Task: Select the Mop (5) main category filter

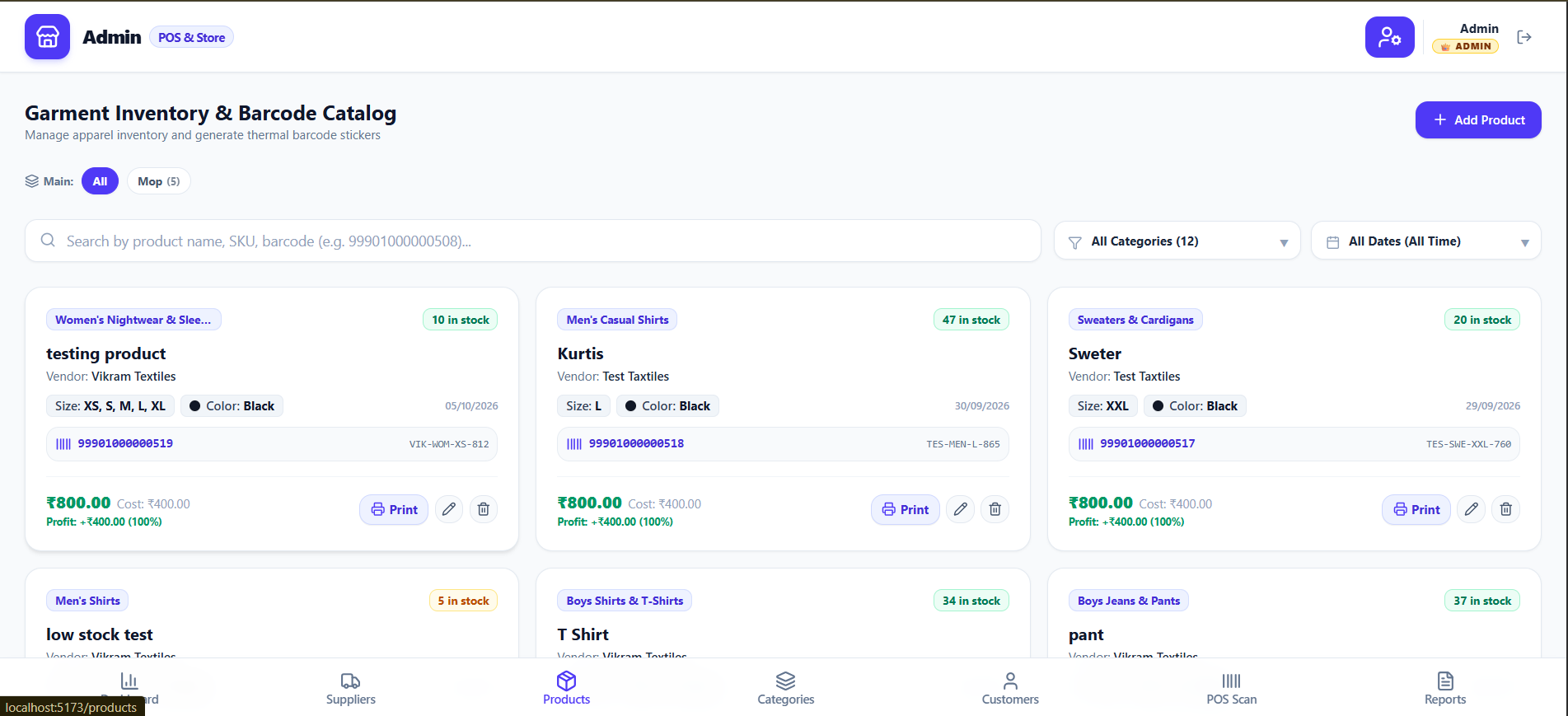Action: pyautogui.click(x=158, y=181)
